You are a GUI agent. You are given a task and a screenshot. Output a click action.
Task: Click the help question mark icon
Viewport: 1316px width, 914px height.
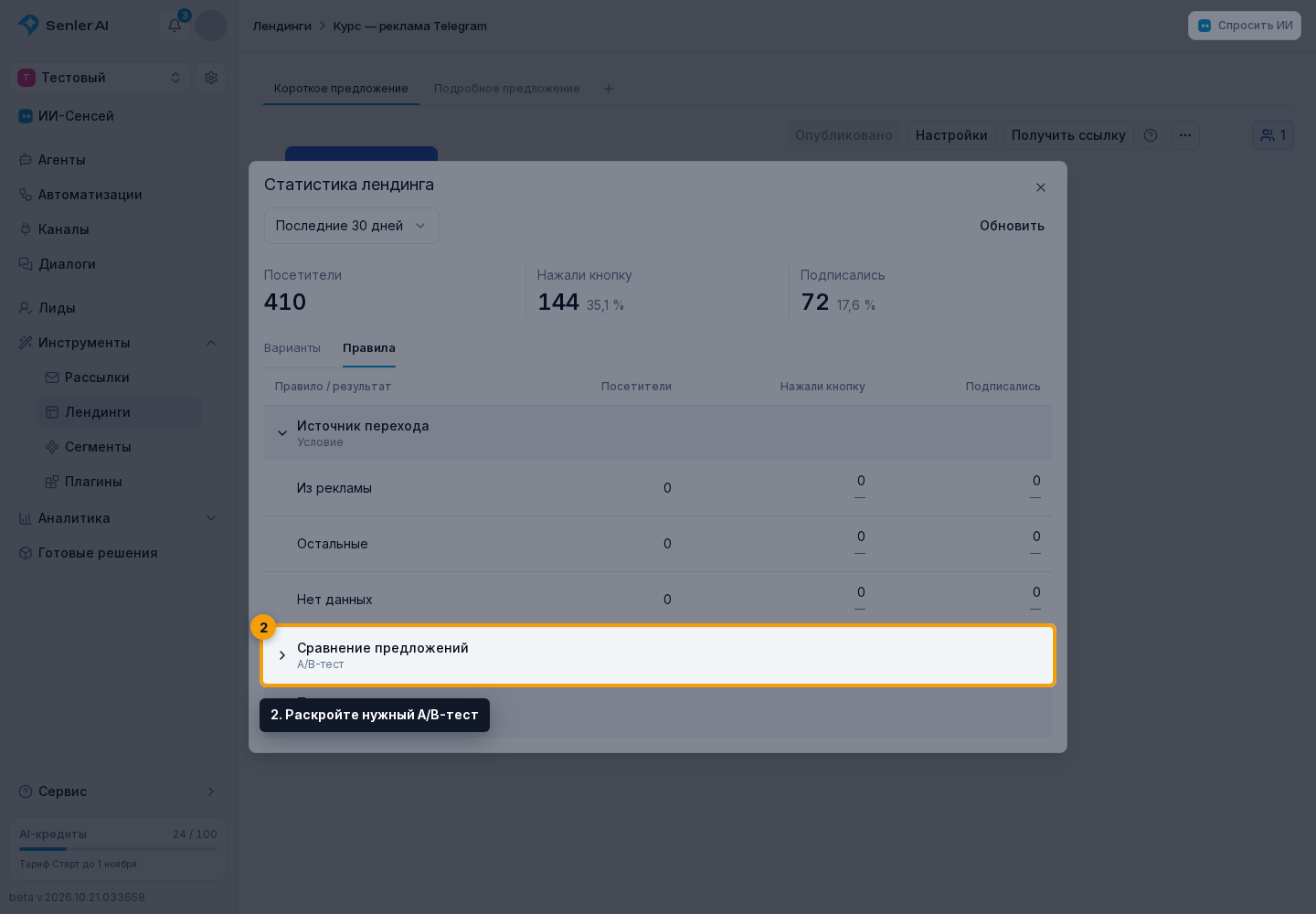click(x=1151, y=135)
